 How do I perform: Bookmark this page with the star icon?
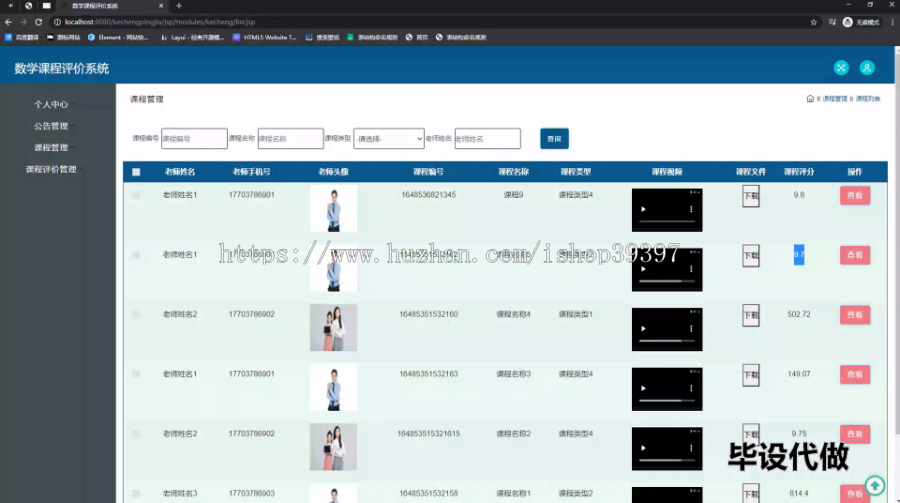click(x=813, y=22)
